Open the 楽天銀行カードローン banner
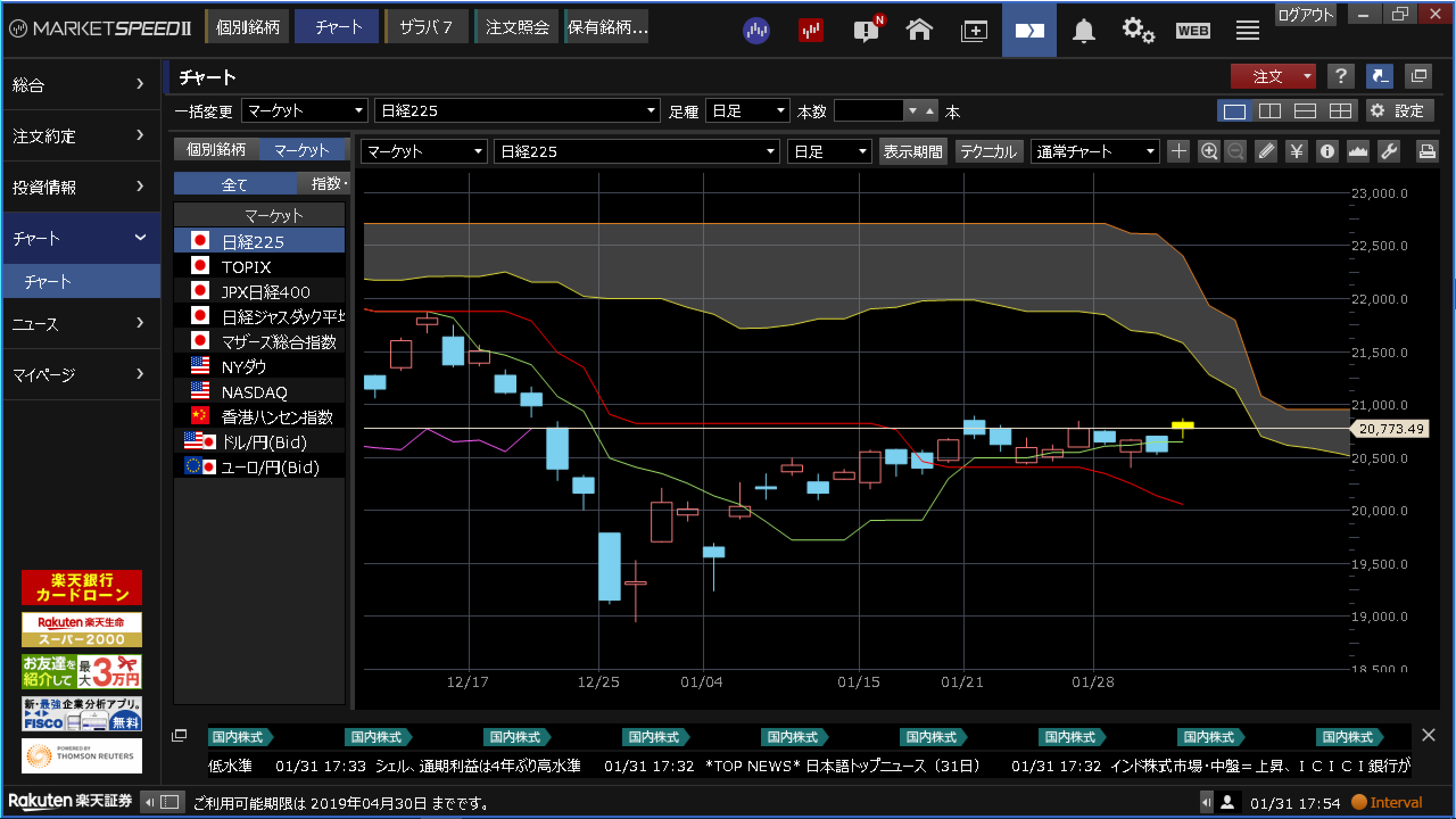This screenshot has width=1456, height=819. coord(82,587)
